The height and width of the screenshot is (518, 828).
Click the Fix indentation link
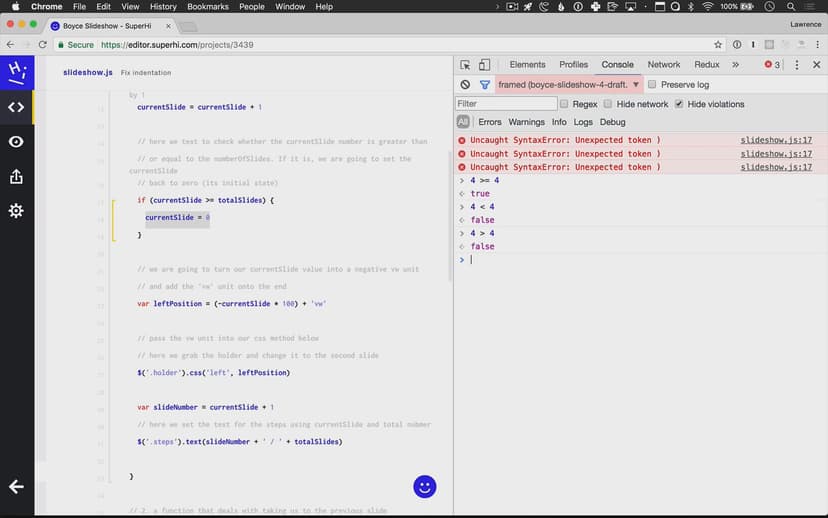[x=146, y=73]
